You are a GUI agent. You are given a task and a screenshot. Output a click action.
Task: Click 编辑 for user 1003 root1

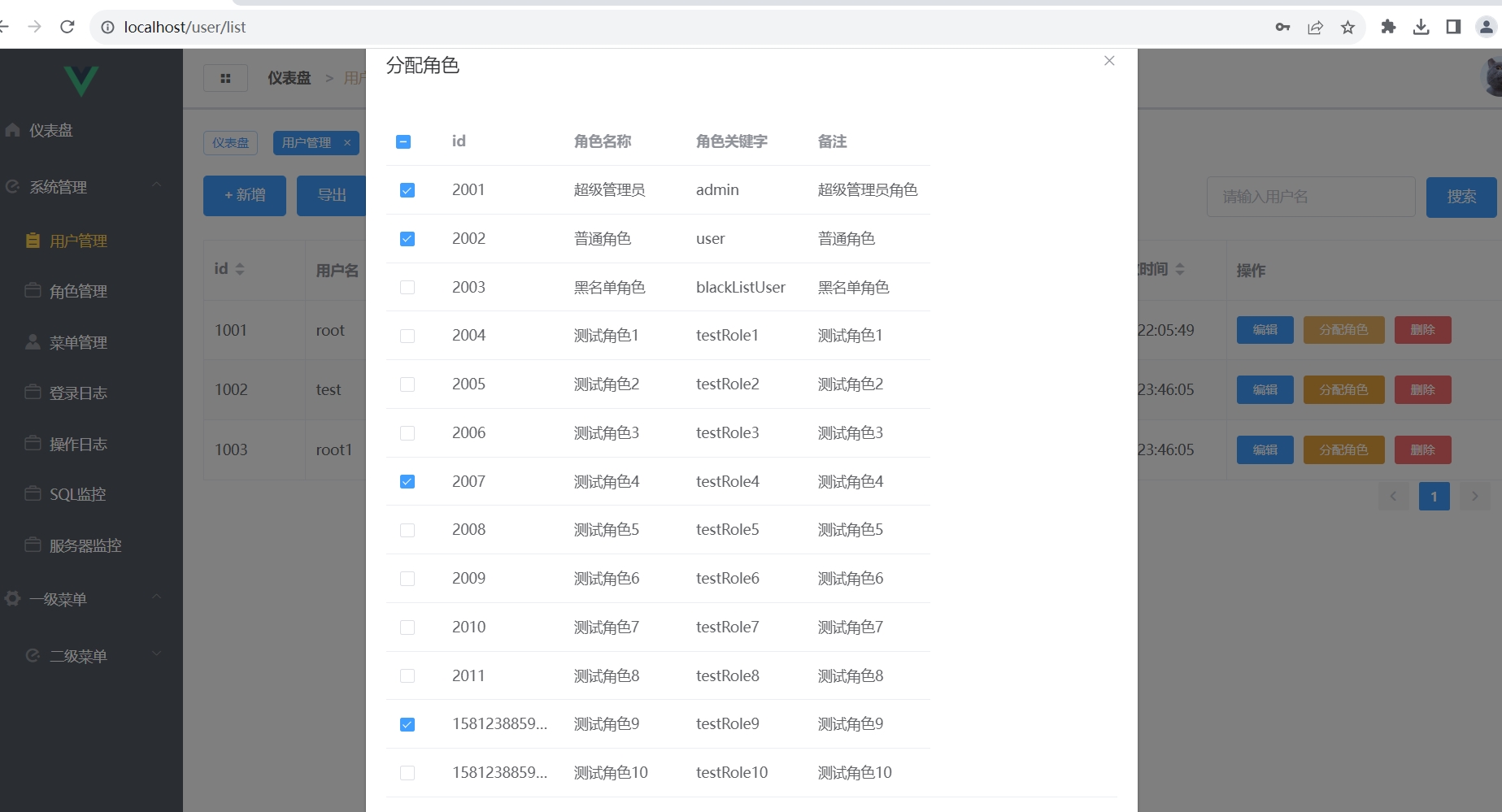tap(1265, 450)
